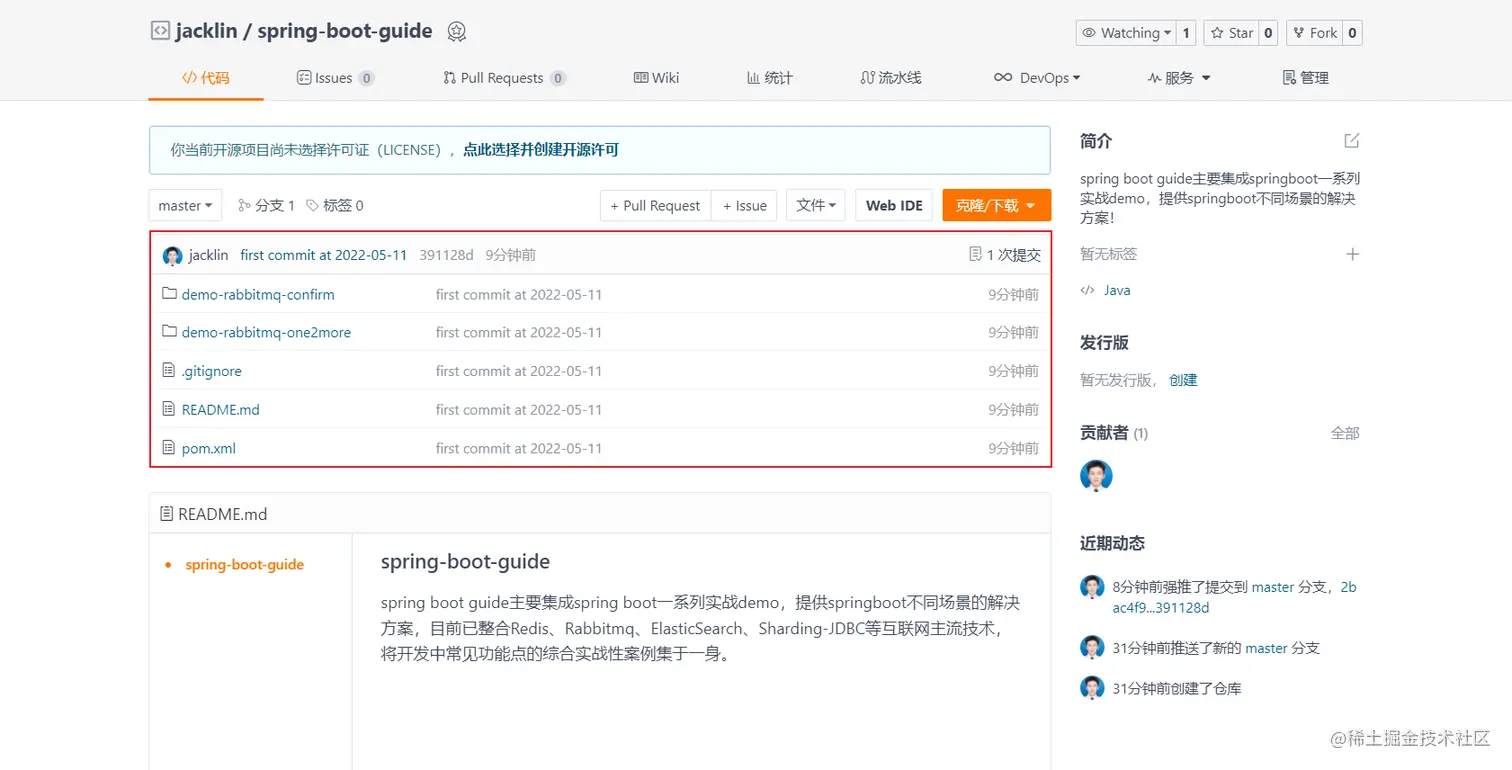
Task: Click the 标签 0 link
Action: pyautogui.click(x=335, y=205)
